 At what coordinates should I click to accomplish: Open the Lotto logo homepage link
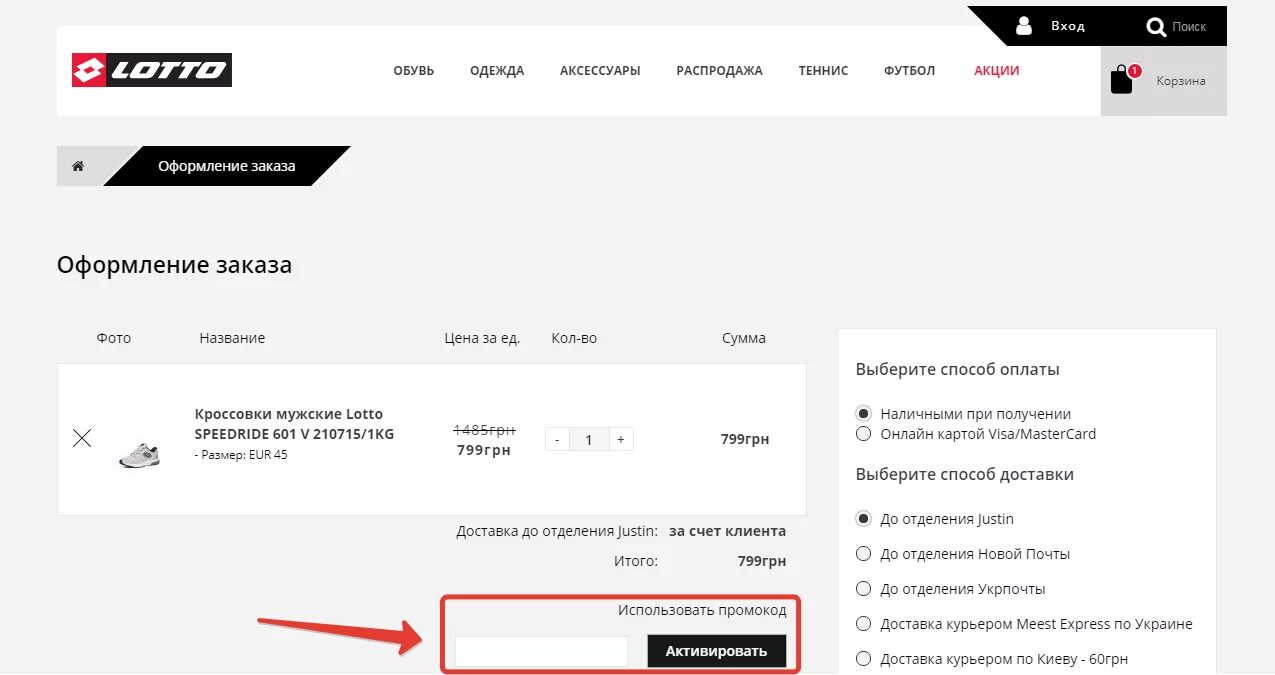tap(152, 70)
